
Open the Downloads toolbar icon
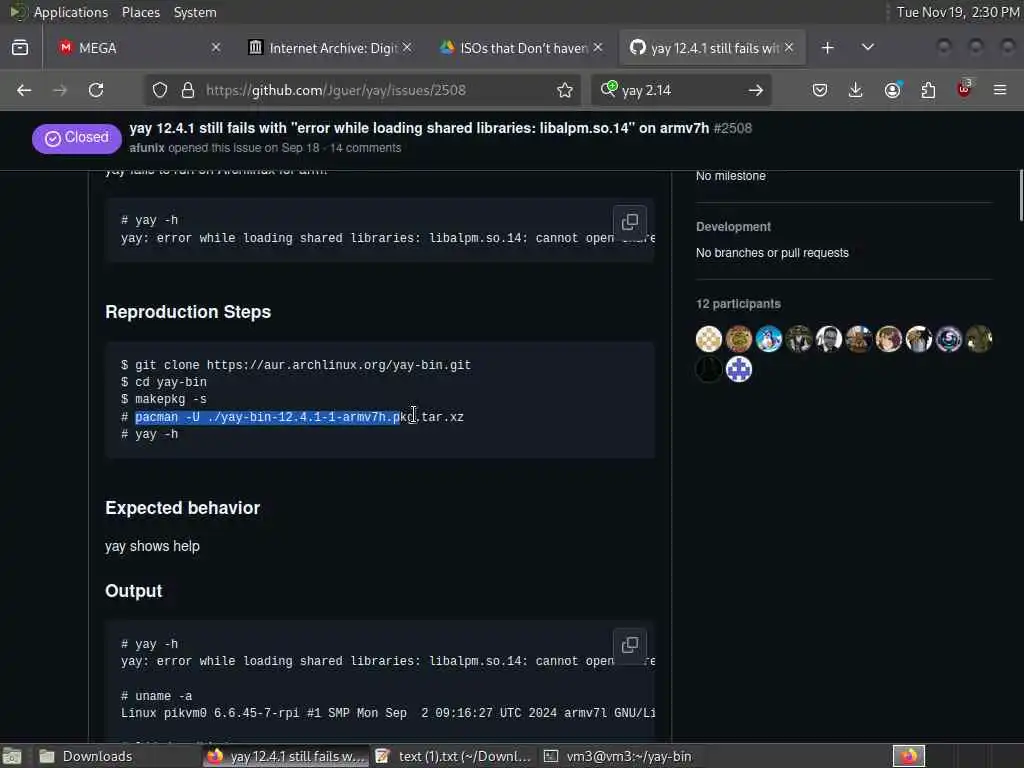[856, 90]
